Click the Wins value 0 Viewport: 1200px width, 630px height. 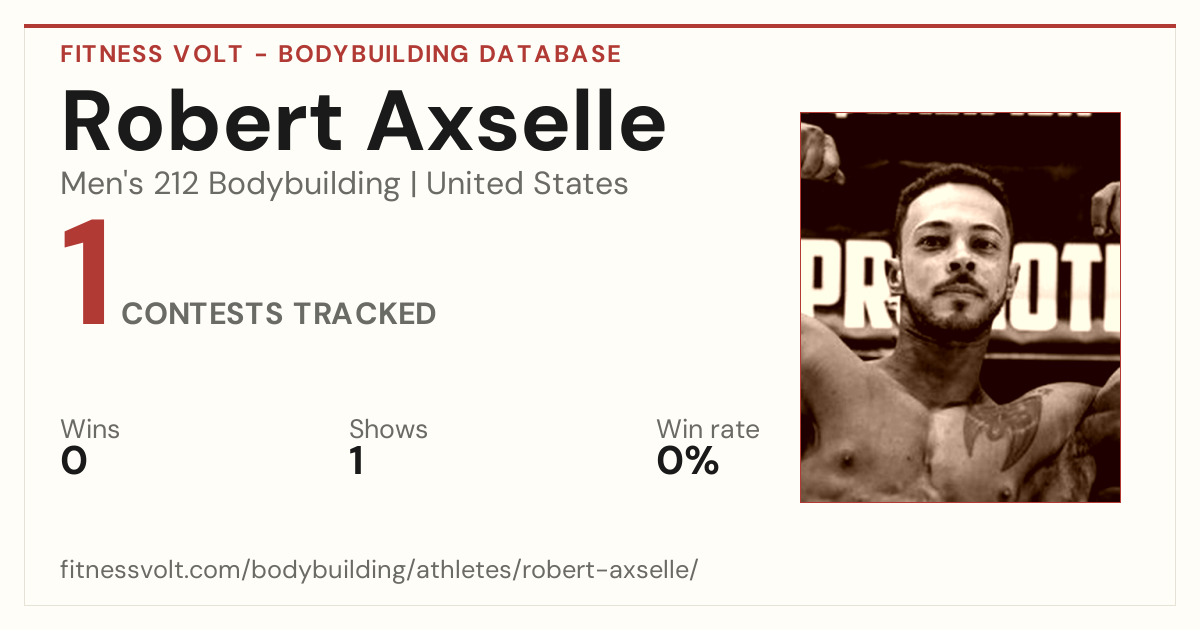click(74, 461)
